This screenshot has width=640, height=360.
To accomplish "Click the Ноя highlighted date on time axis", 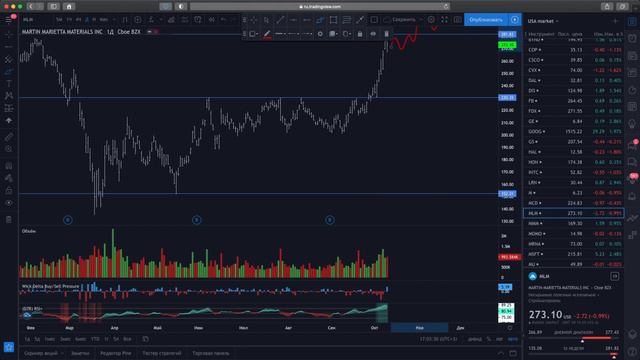I will tap(420, 327).
